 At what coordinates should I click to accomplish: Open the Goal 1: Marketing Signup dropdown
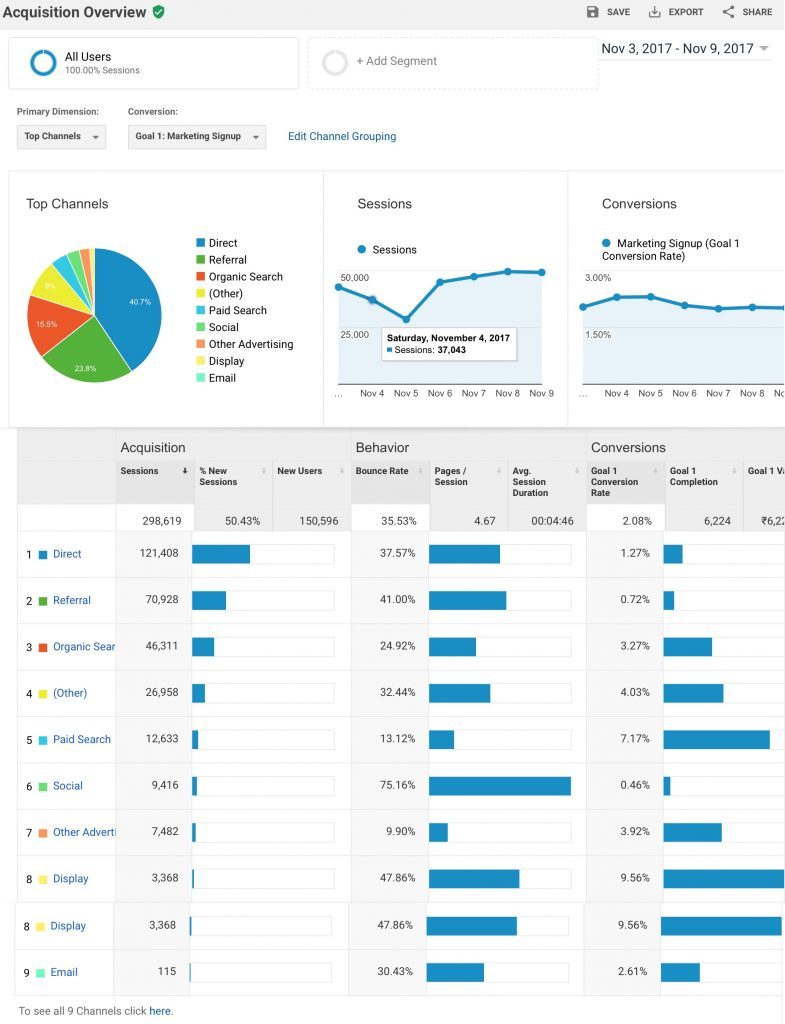pos(197,136)
